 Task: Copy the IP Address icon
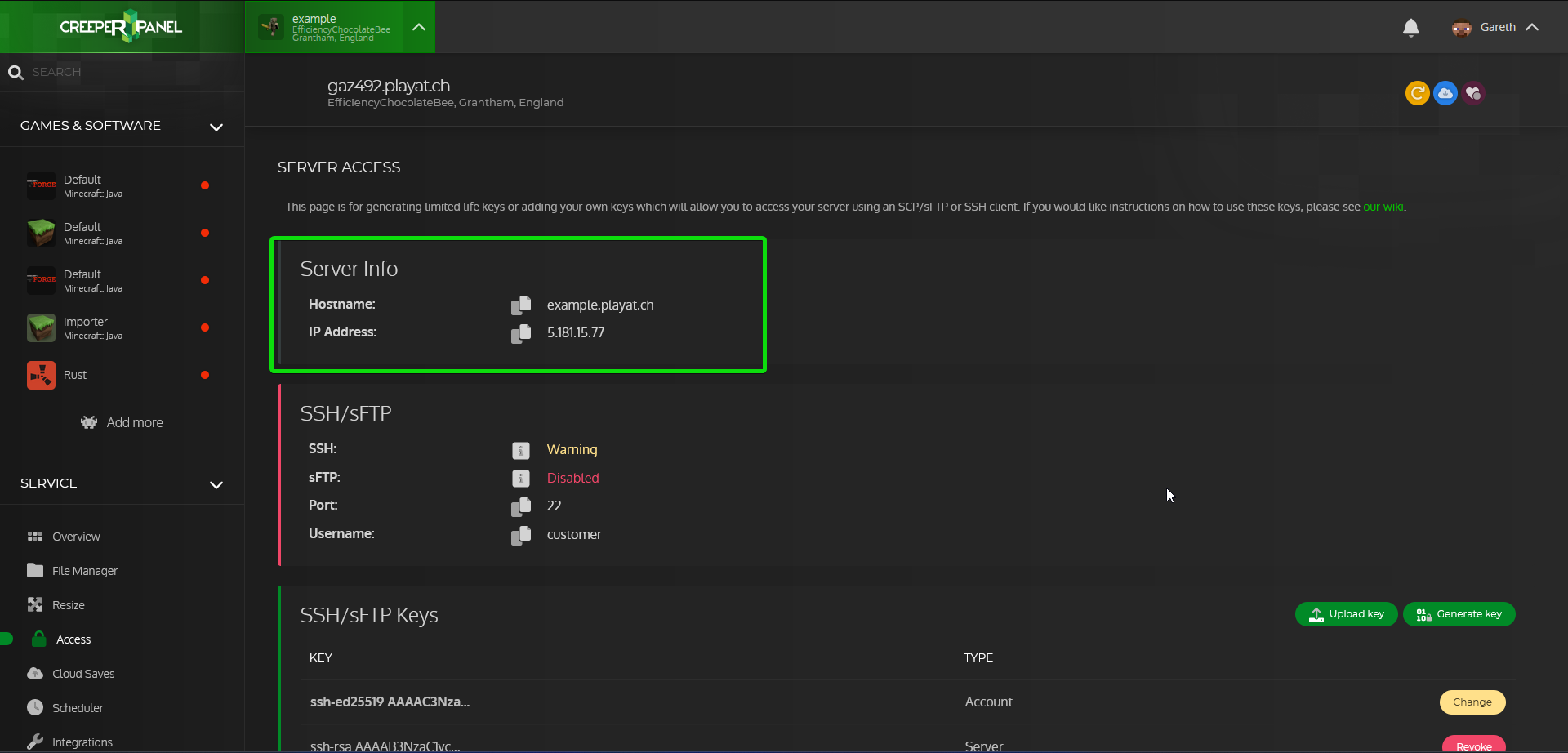click(520, 333)
